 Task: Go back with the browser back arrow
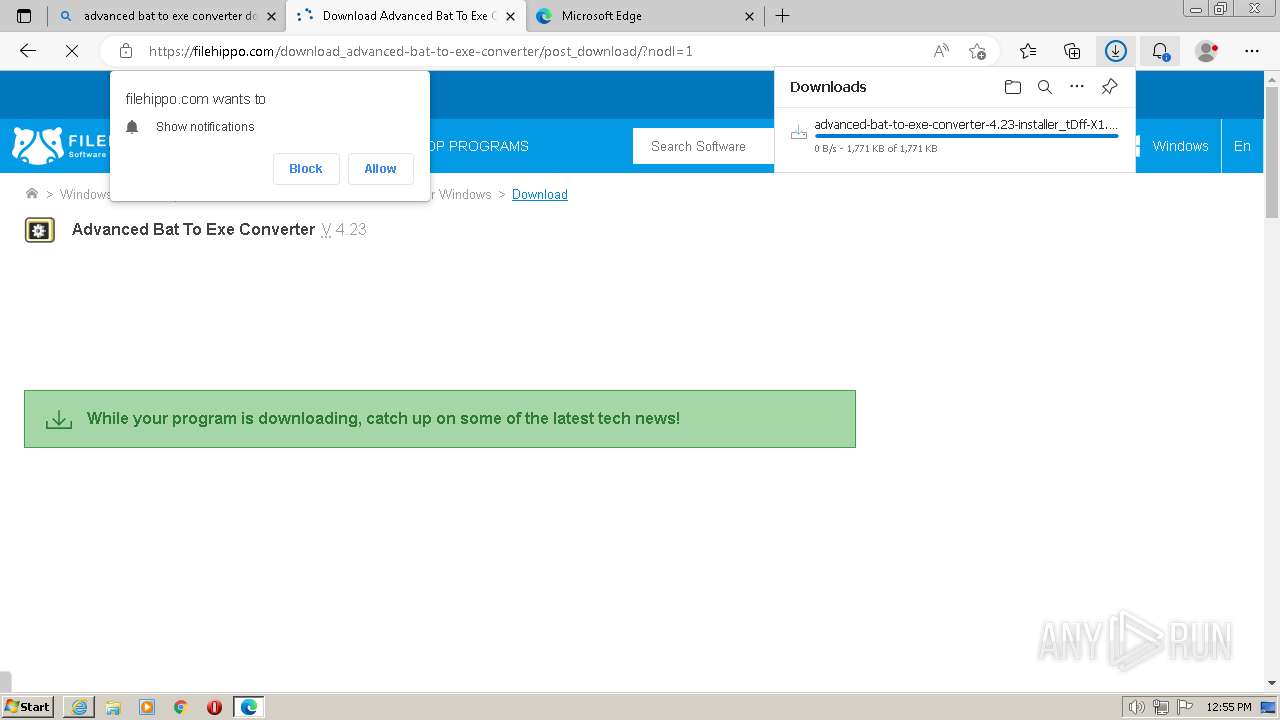click(28, 51)
